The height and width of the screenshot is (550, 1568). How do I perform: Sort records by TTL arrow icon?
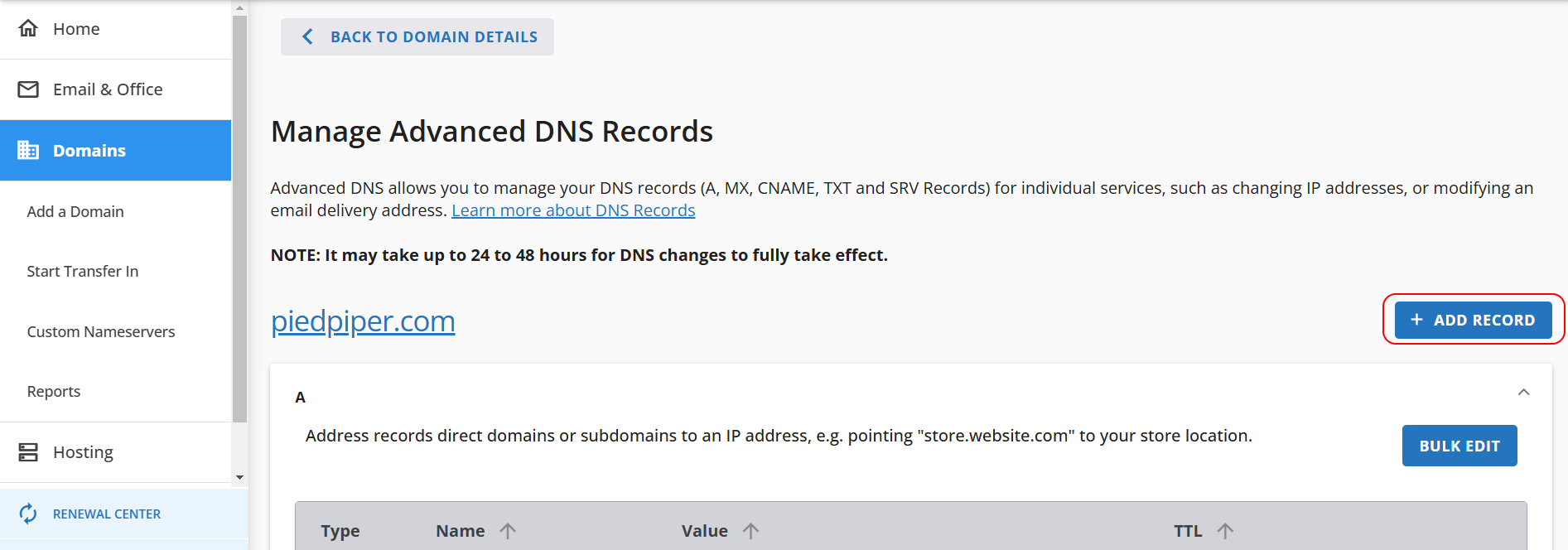pos(1225,531)
